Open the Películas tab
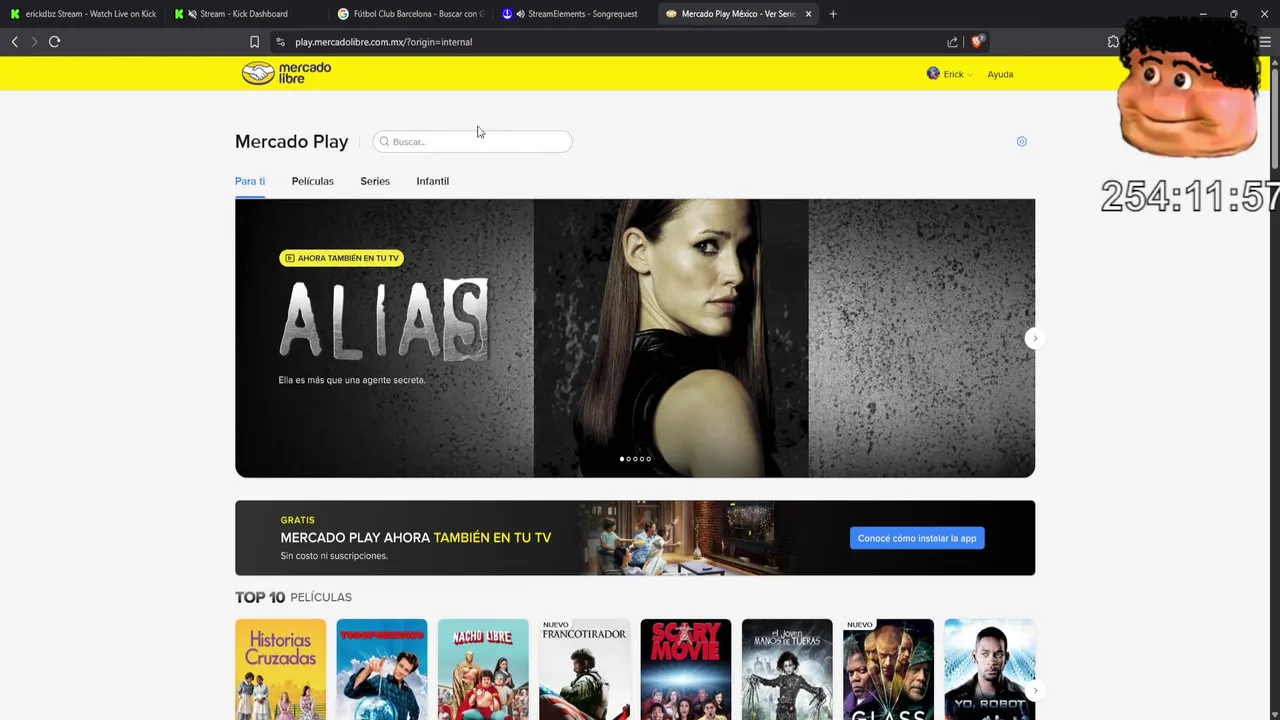1280x720 pixels. click(313, 181)
